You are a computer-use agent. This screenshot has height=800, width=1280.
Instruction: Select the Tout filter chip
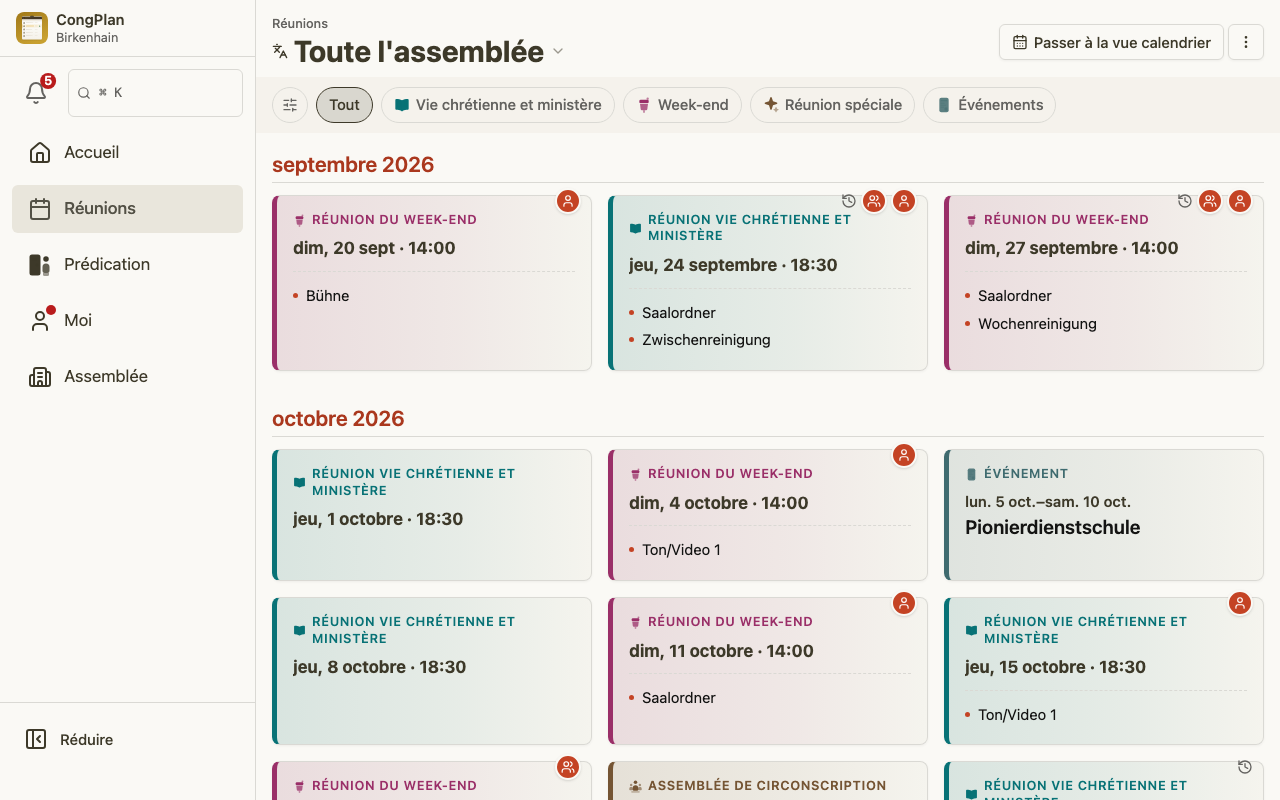click(x=344, y=105)
